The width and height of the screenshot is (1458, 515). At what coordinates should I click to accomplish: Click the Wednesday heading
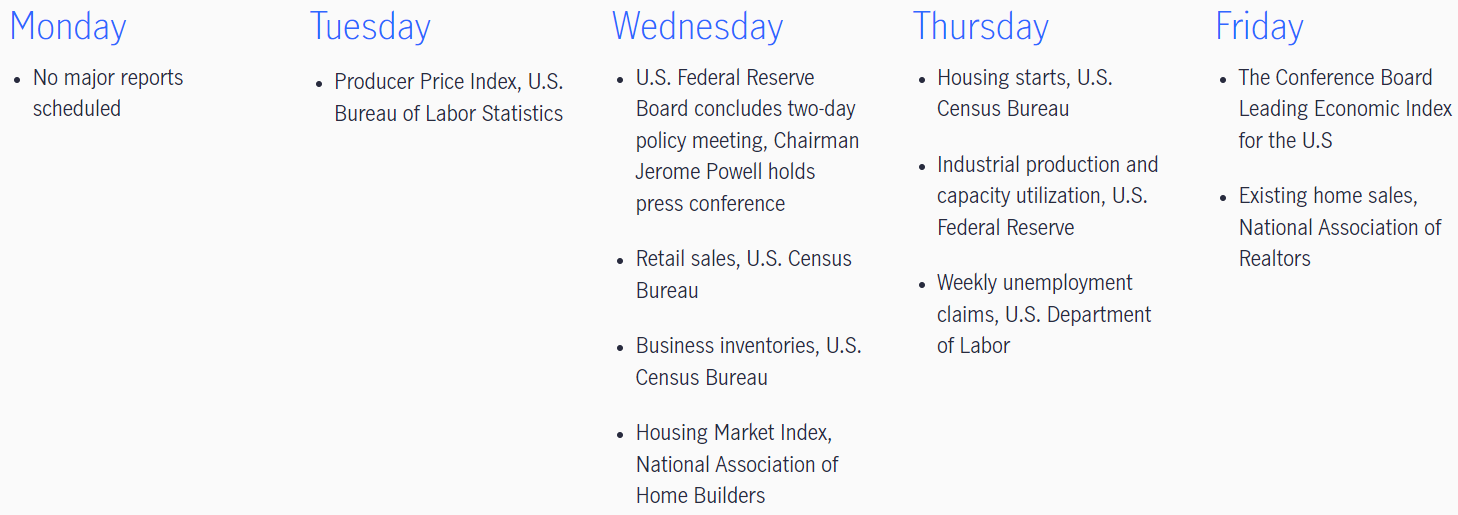pyautogui.click(x=698, y=27)
